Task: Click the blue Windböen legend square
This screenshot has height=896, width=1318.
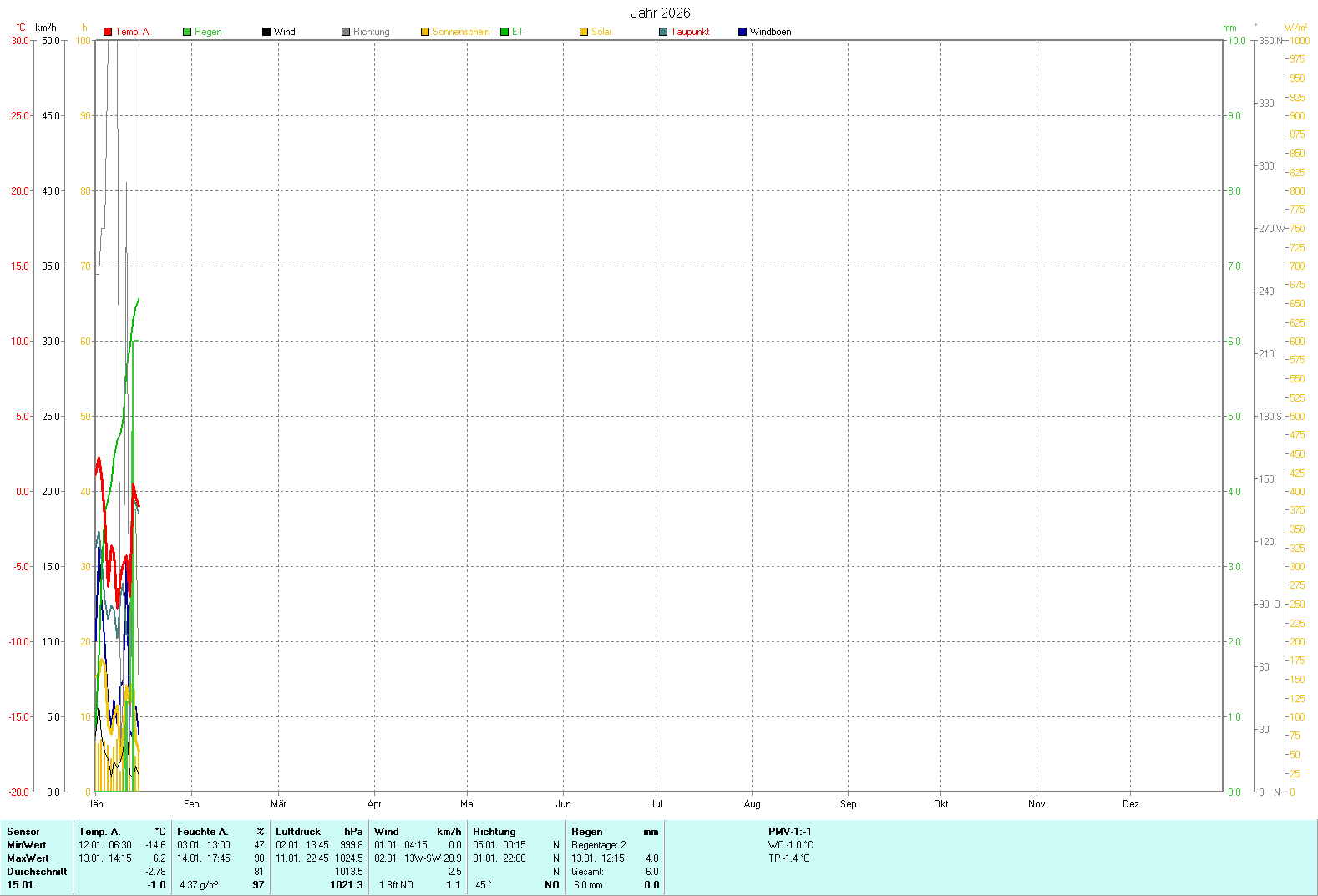Action: [x=743, y=32]
